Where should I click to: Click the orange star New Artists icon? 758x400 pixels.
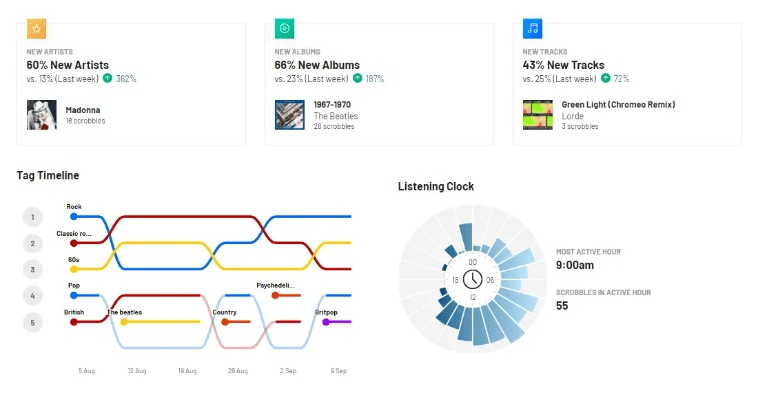pos(36,29)
